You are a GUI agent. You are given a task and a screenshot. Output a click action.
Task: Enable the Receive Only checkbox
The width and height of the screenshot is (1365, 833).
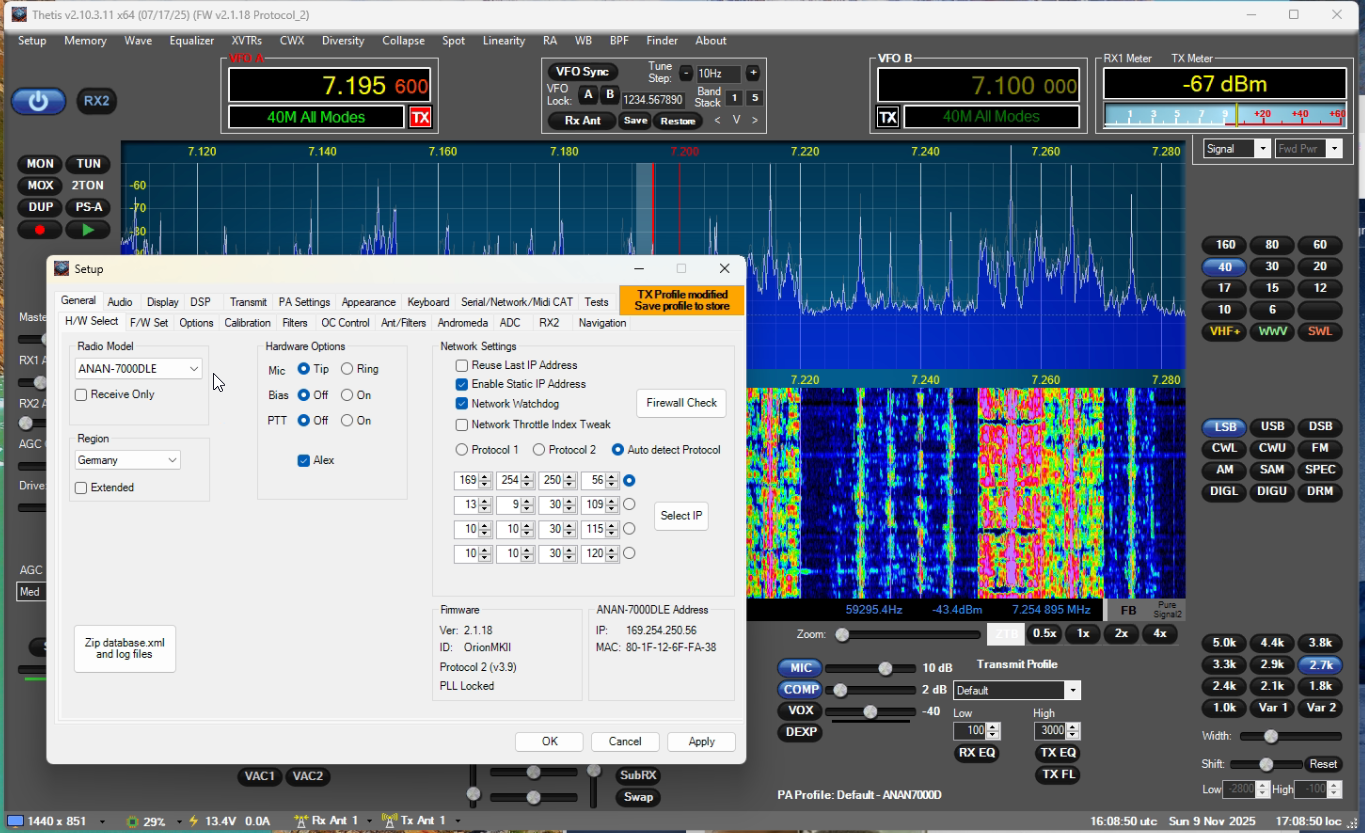[81, 395]
